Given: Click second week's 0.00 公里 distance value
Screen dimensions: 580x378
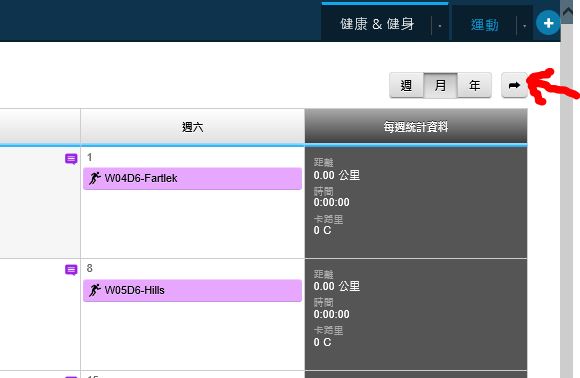Looking at the screenshot, I should 337,286.
